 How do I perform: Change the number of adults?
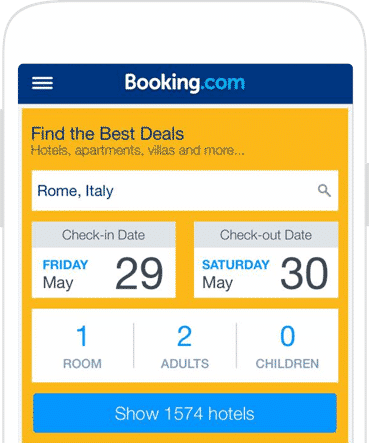pos(185,346)
